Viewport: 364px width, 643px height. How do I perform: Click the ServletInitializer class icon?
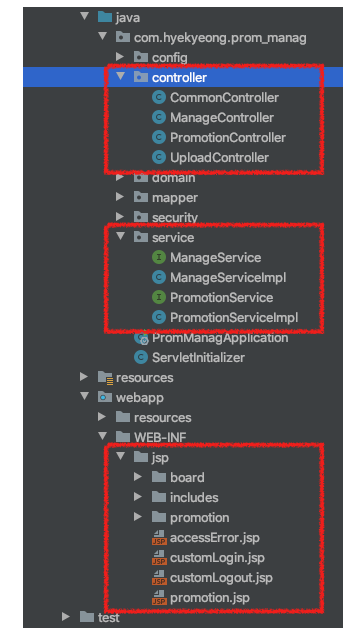point(141,358)
